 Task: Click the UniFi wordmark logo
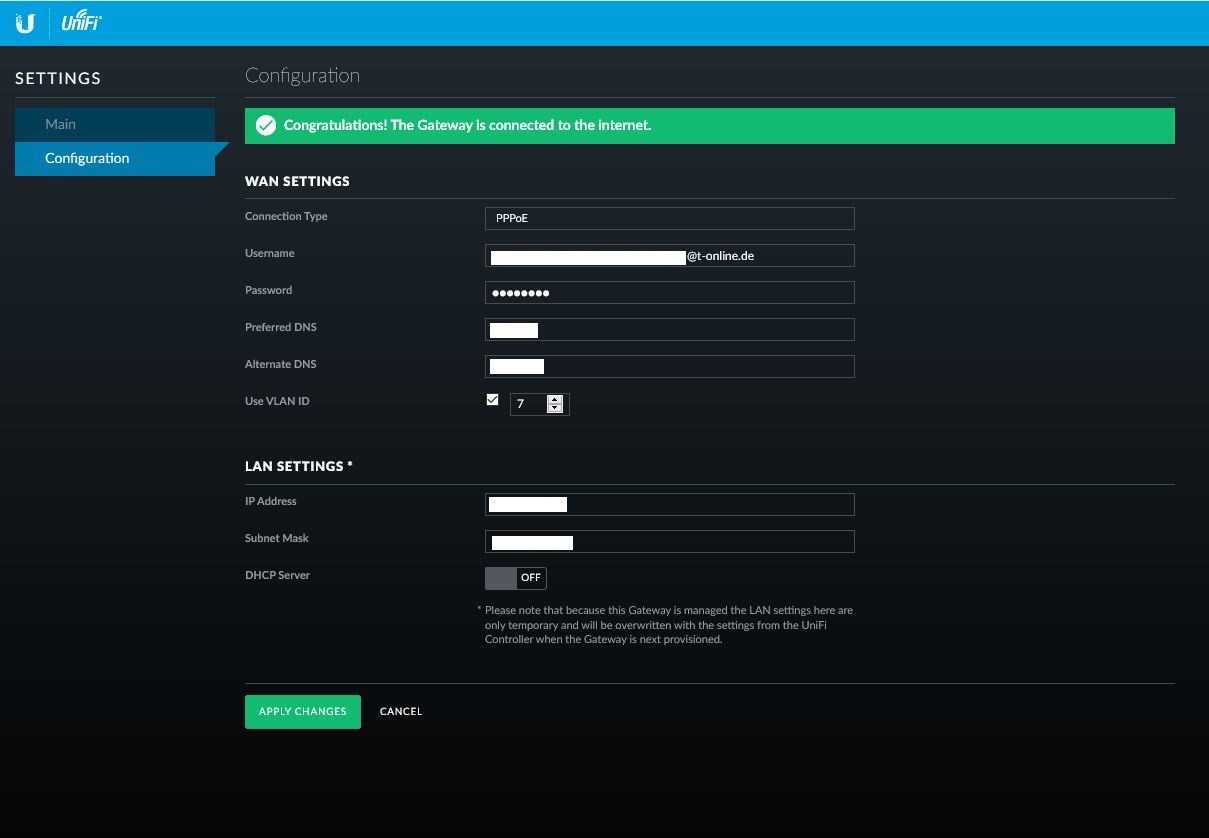pyautogui.click(x=81, y=24)
